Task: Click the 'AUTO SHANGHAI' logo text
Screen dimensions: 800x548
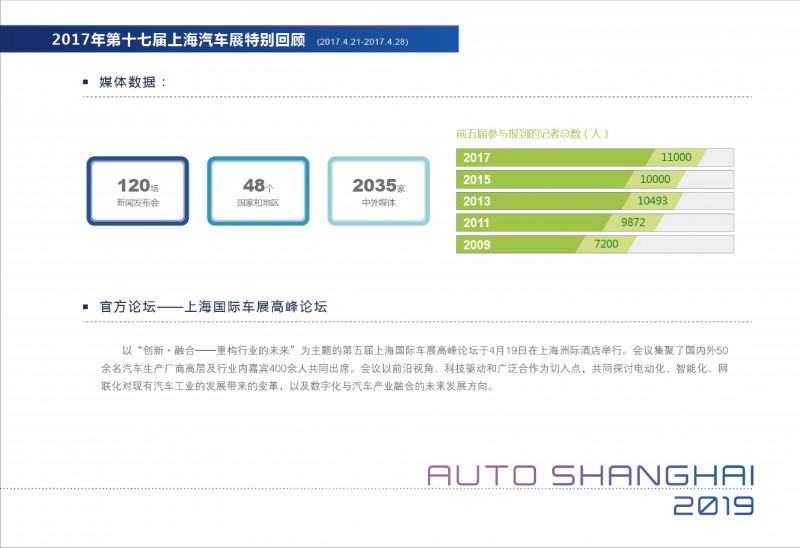Action: 590,475
